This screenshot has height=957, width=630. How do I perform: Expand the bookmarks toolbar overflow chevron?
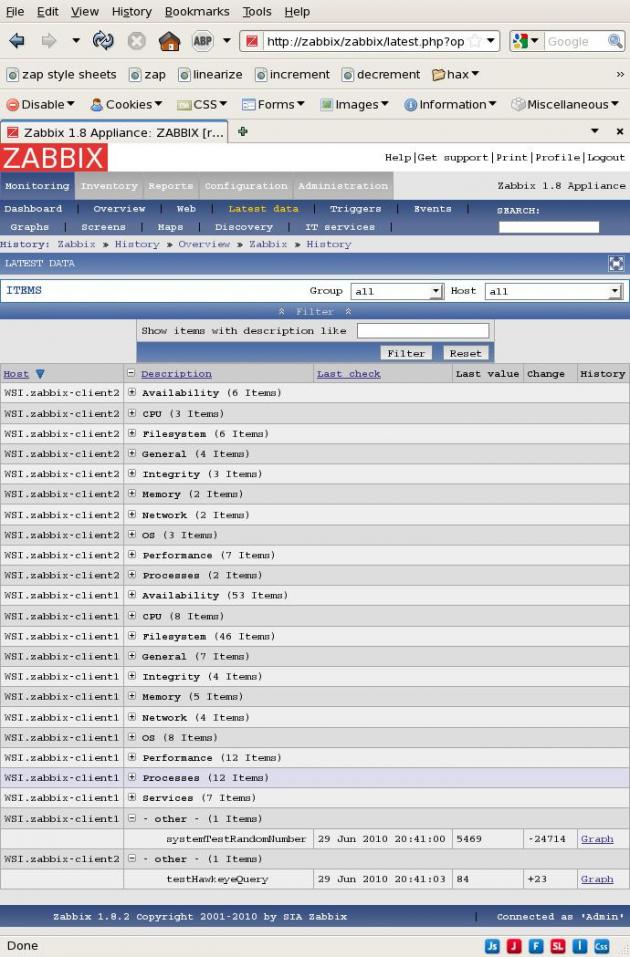click(620, 74)
